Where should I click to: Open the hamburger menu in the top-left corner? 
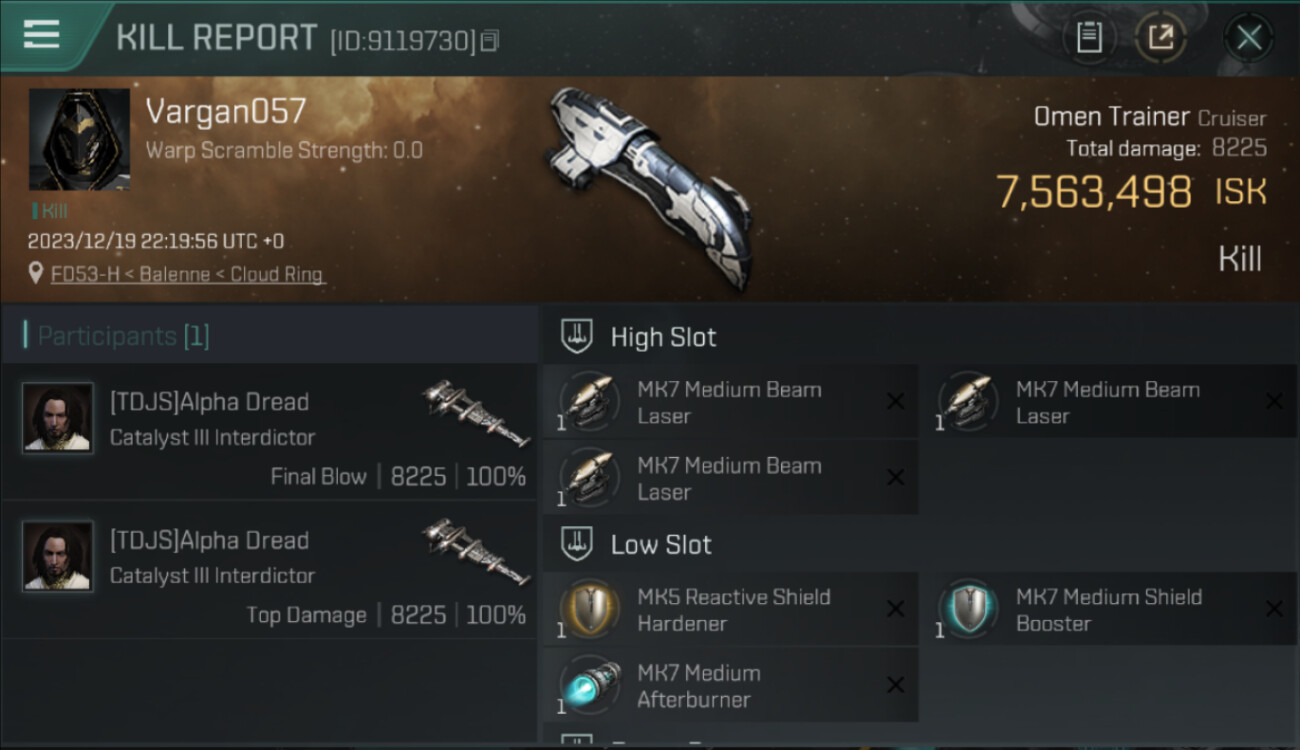[x=42, y=34]
